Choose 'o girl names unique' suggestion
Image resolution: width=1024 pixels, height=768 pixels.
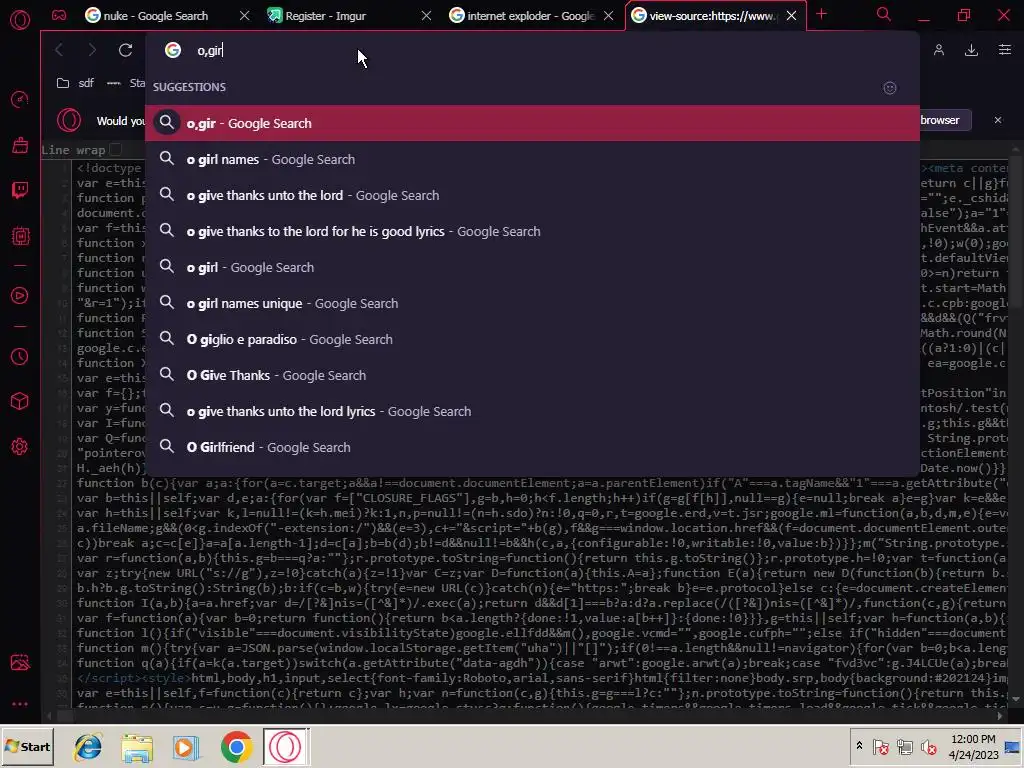(532, 303)
